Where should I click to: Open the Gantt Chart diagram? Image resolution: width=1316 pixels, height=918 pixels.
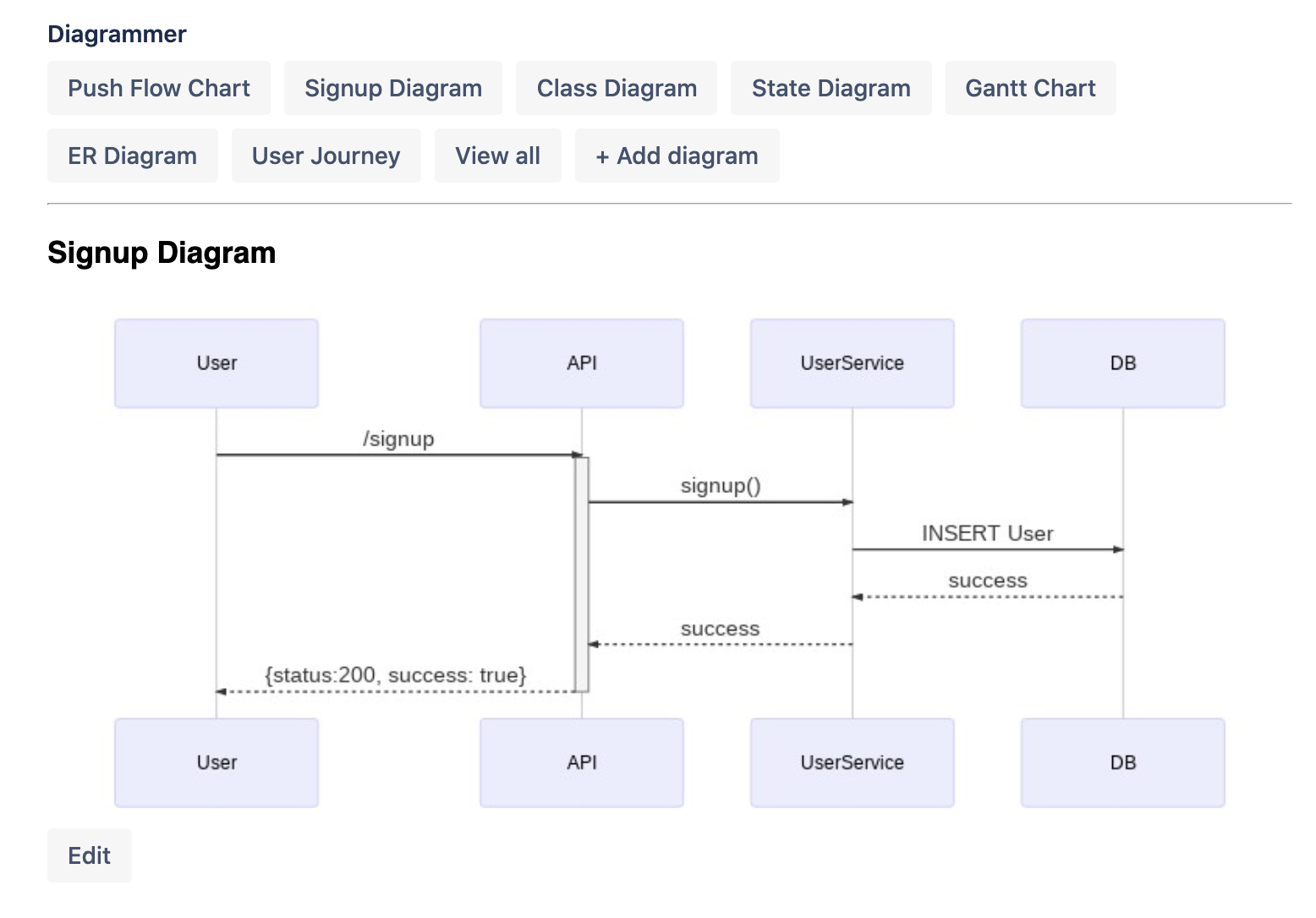(1030, 88)
